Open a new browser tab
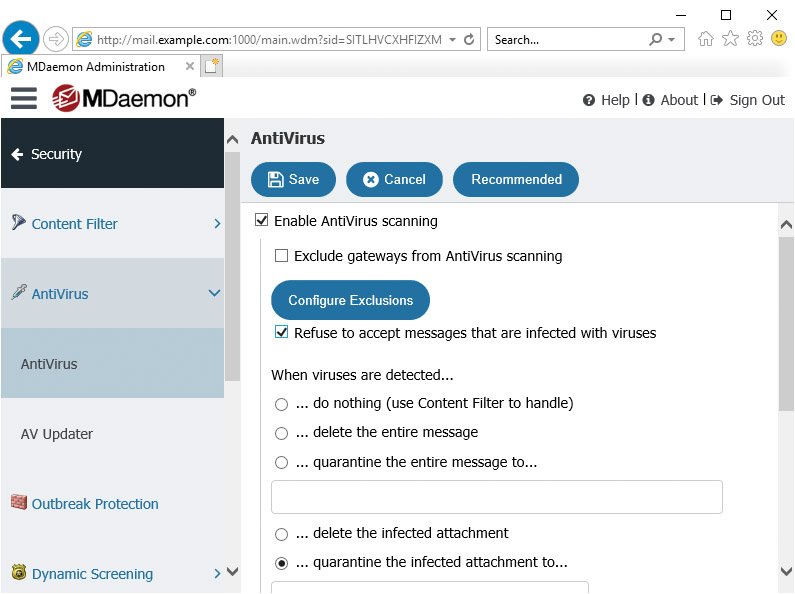Screen dimensions: 795x594 coord(211,66)
